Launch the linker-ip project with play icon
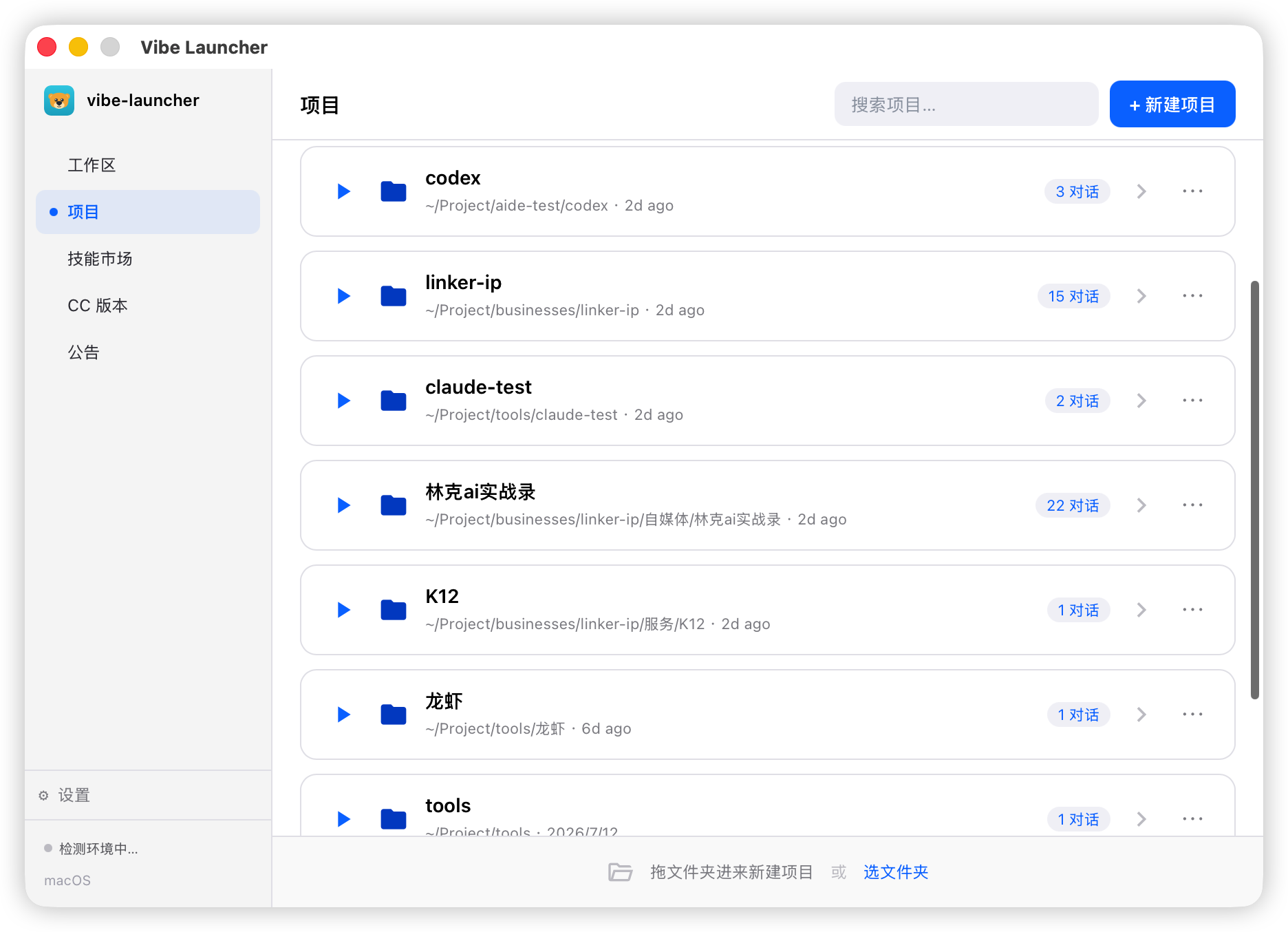This screenshot has width=1288, height=932. point(344,296)
